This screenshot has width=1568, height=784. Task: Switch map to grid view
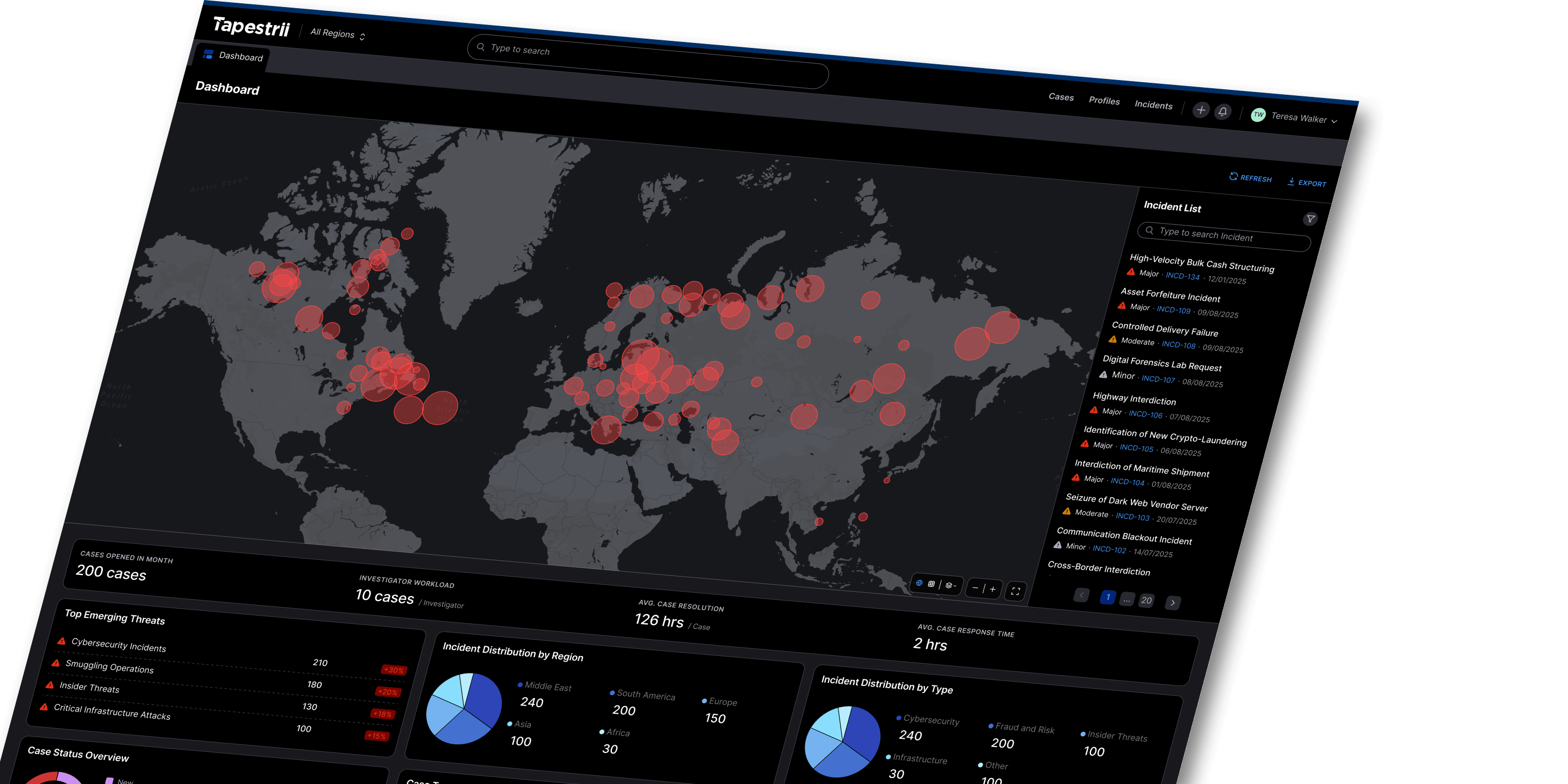point(932,584)
